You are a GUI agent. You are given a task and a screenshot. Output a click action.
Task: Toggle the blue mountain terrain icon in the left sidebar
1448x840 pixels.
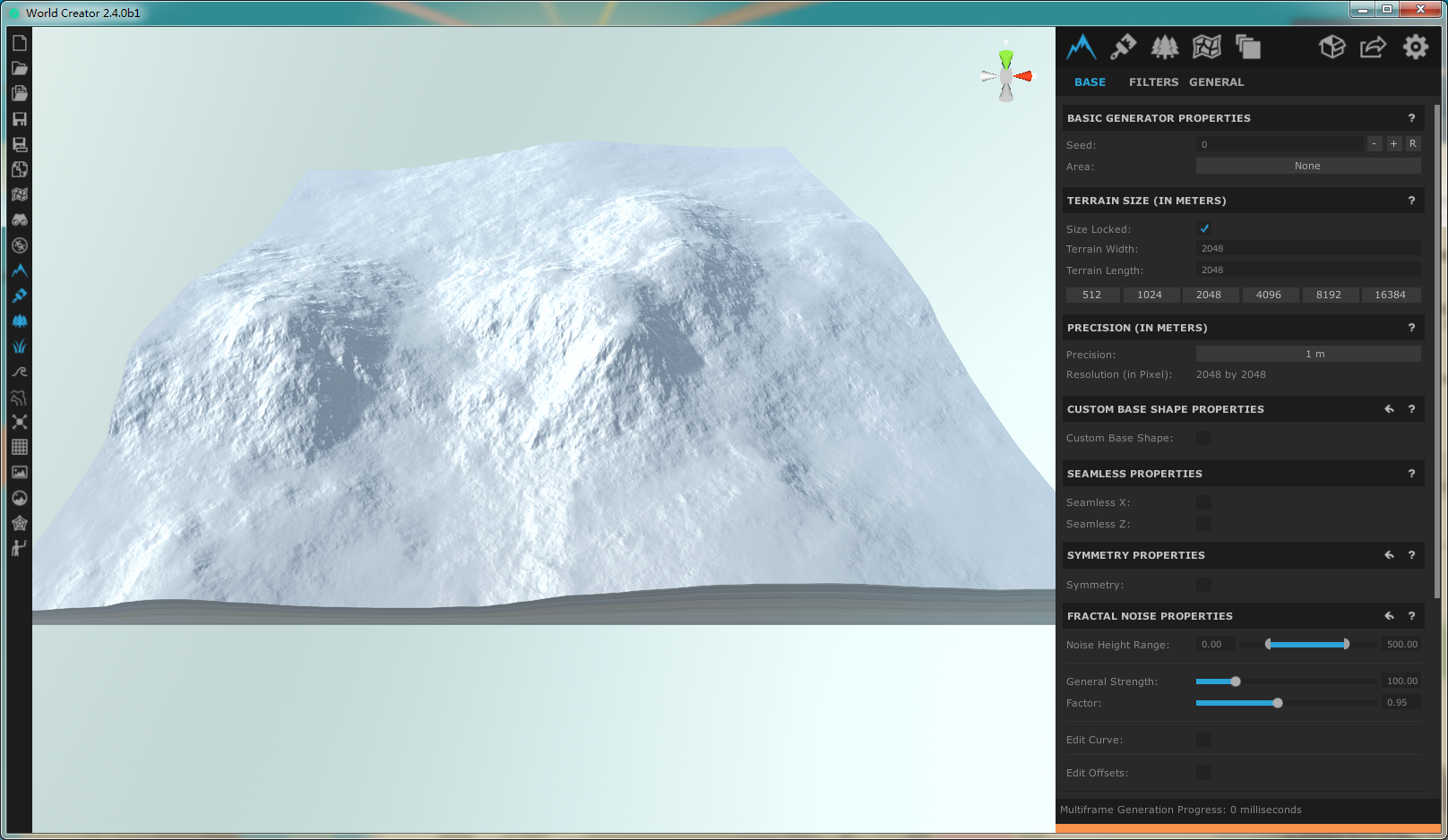(20, 270)
